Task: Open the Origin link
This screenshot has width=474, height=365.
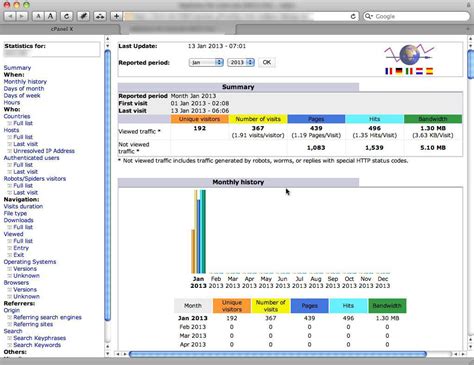Action: (12, 310)
